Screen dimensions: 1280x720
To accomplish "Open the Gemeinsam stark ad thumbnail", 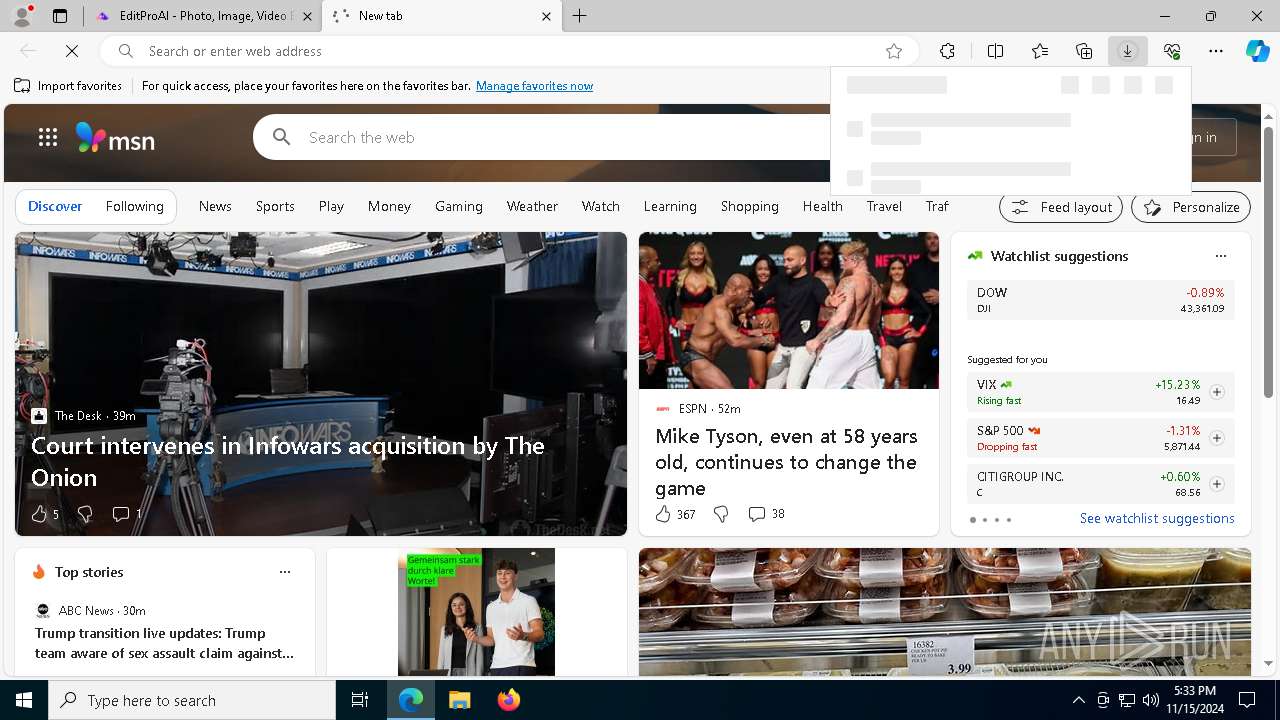I will click(x=476, y=612).
